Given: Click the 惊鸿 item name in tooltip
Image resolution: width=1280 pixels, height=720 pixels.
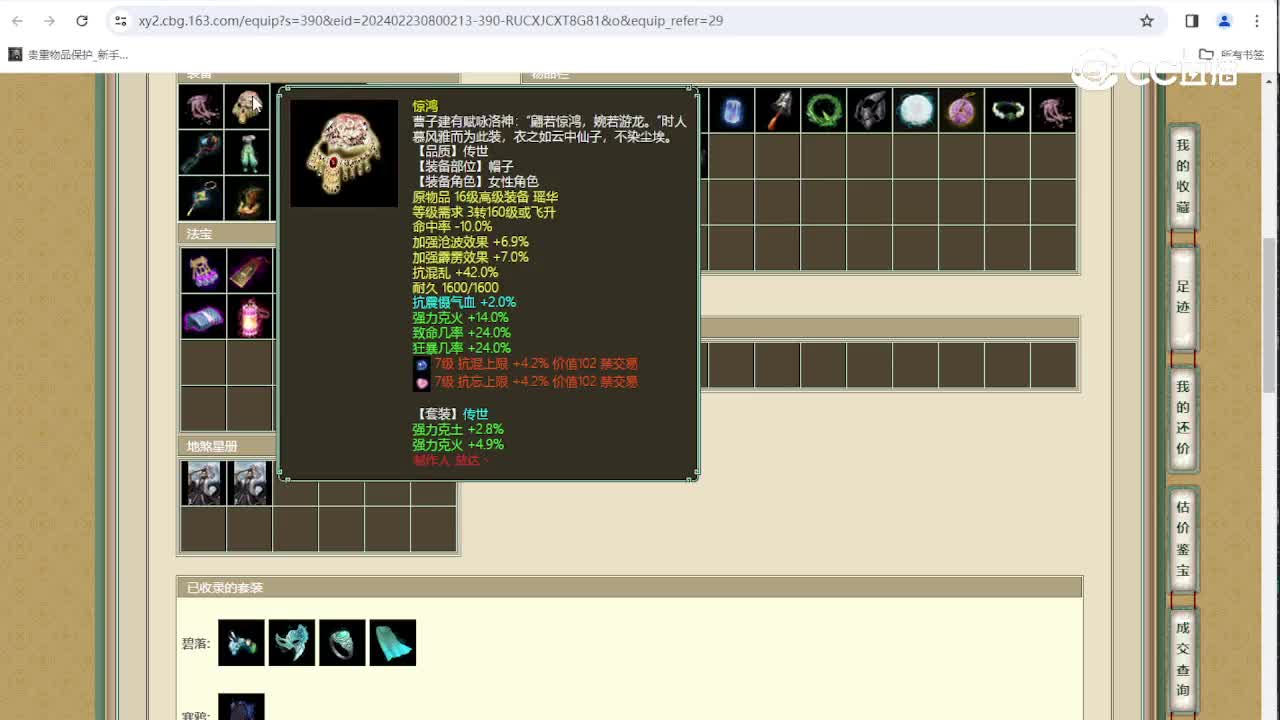Looking at the screenshot, I should click(x=425, y=106).
